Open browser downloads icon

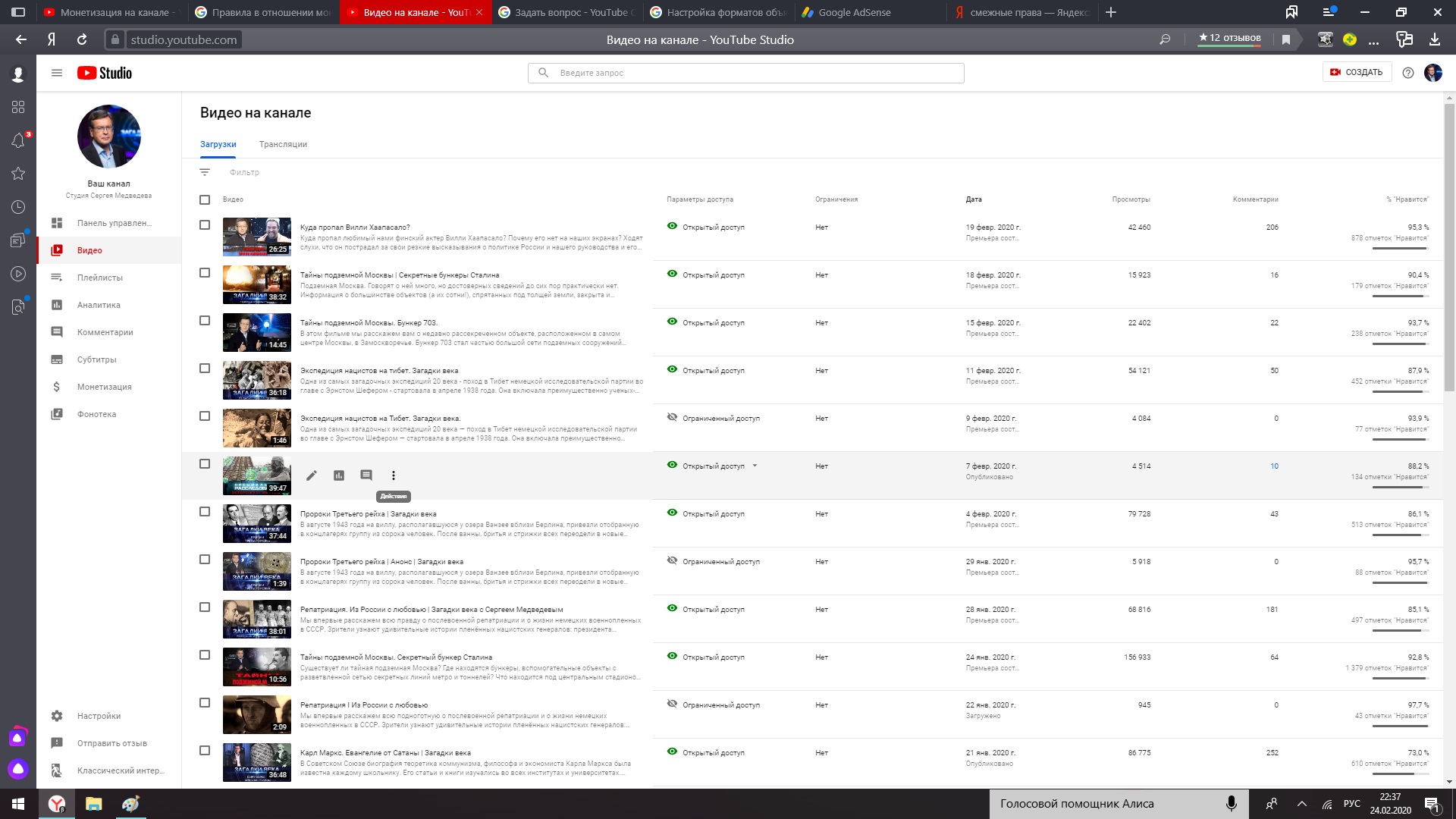click(x=1435, y=39)
